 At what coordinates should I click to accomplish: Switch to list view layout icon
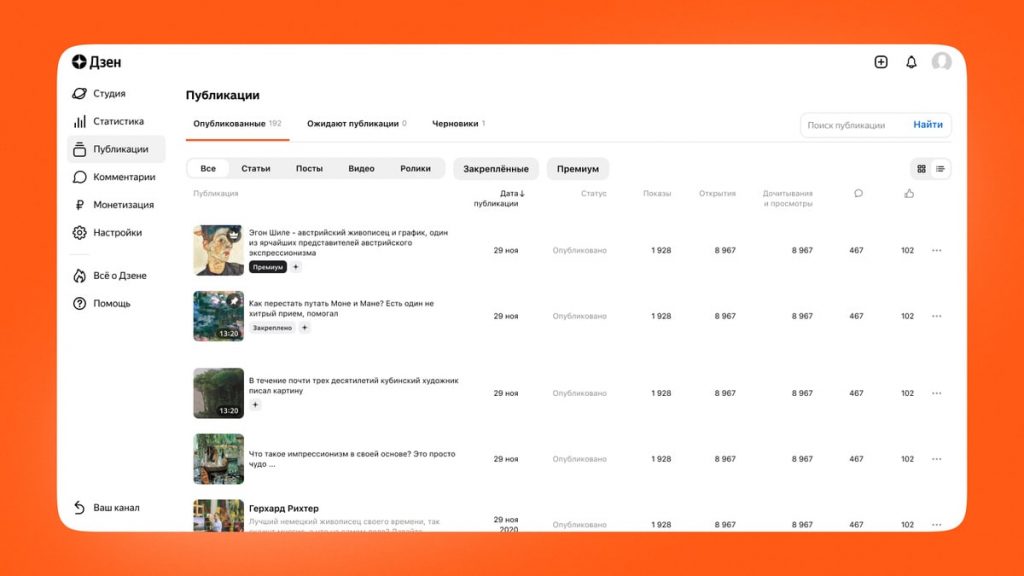(x=940, y=169)
